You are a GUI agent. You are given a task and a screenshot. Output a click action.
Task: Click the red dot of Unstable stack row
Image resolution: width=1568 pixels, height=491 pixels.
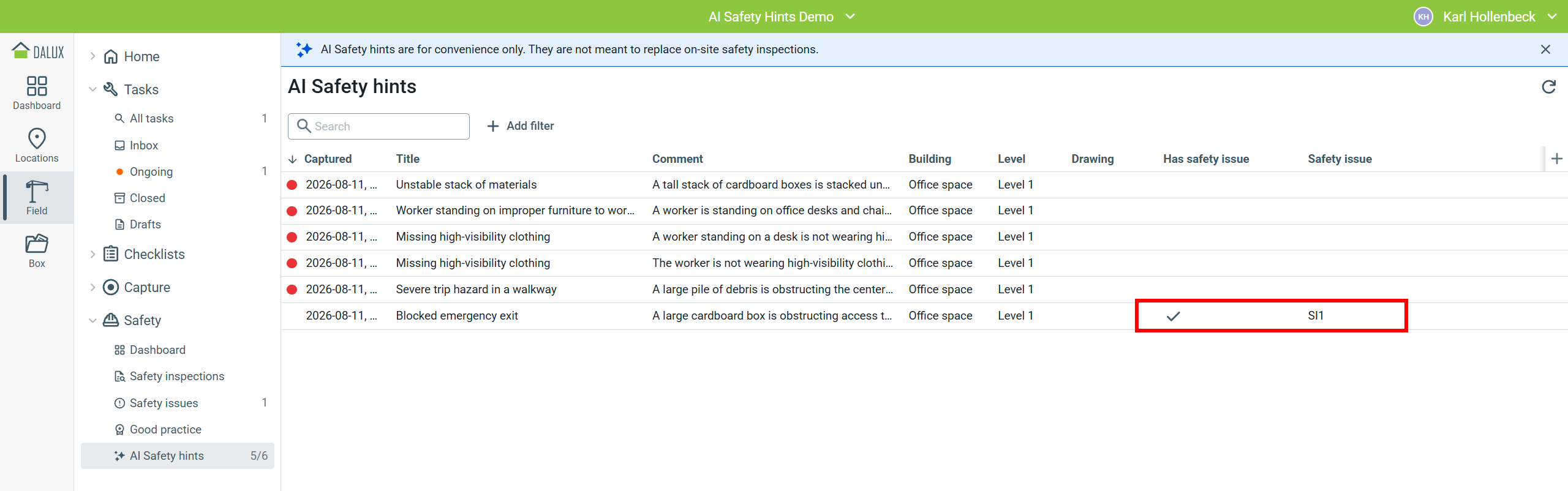point(292,185)
